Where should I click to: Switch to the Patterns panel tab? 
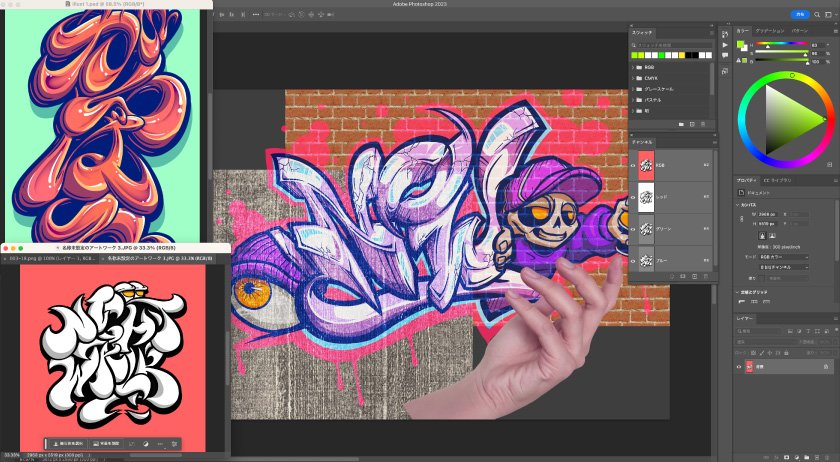pos(800,31)
